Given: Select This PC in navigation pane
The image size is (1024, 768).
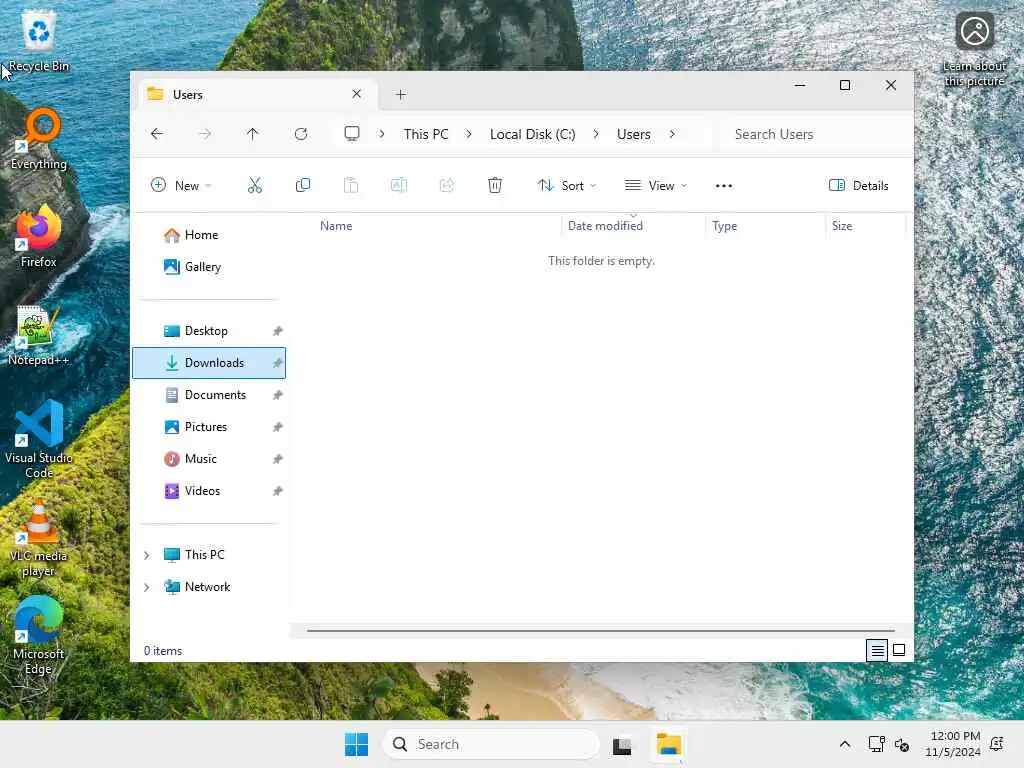Looking at the screenshot, I should tap(209, 555).
